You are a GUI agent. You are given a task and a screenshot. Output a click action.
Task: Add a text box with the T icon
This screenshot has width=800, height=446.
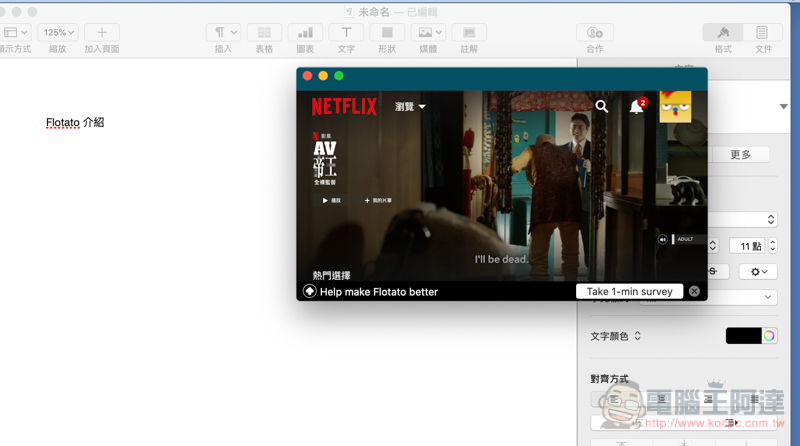point(346,32)
